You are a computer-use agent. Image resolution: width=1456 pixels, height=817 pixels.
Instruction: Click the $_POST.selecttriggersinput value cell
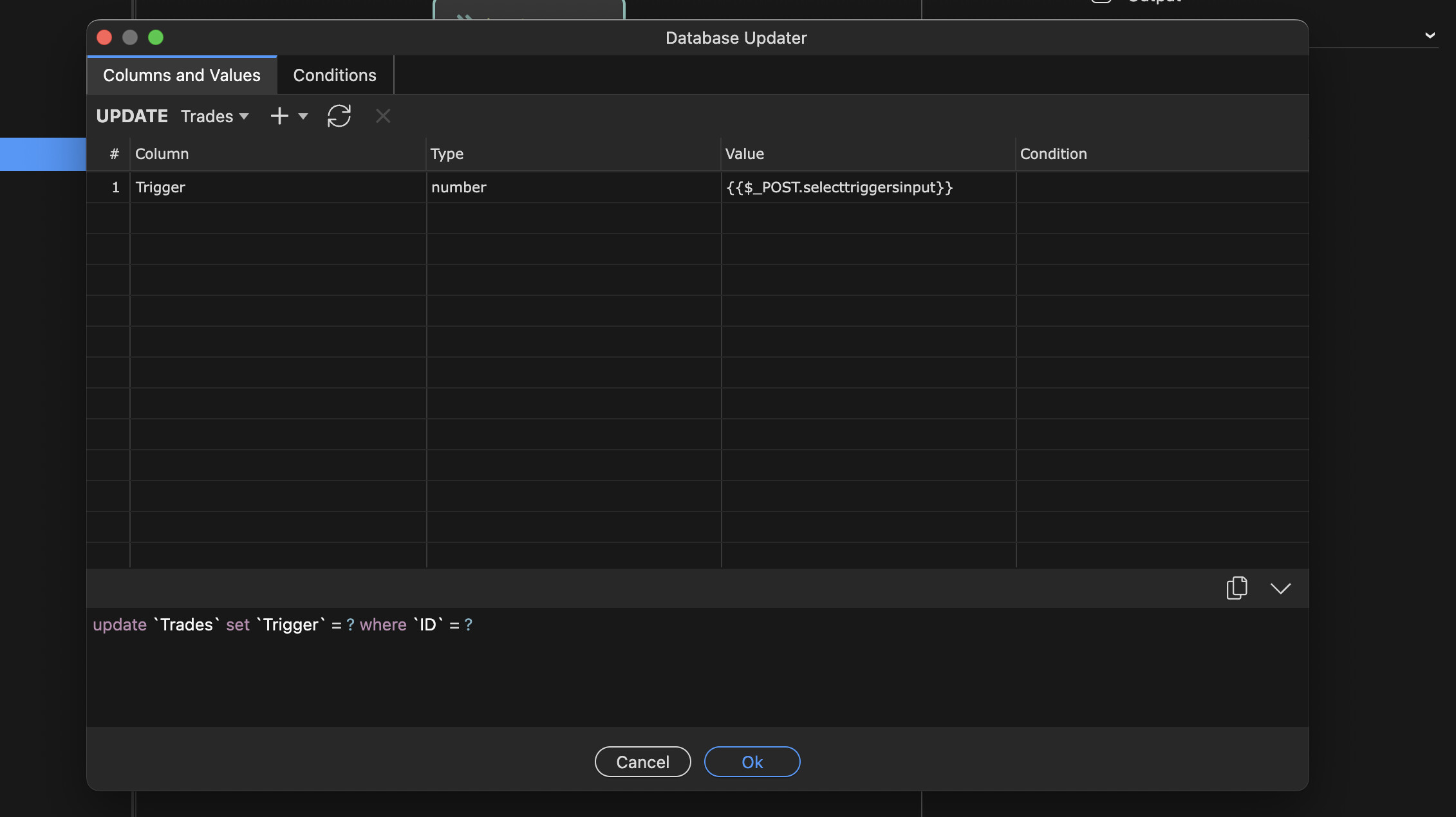pos(867,187)
